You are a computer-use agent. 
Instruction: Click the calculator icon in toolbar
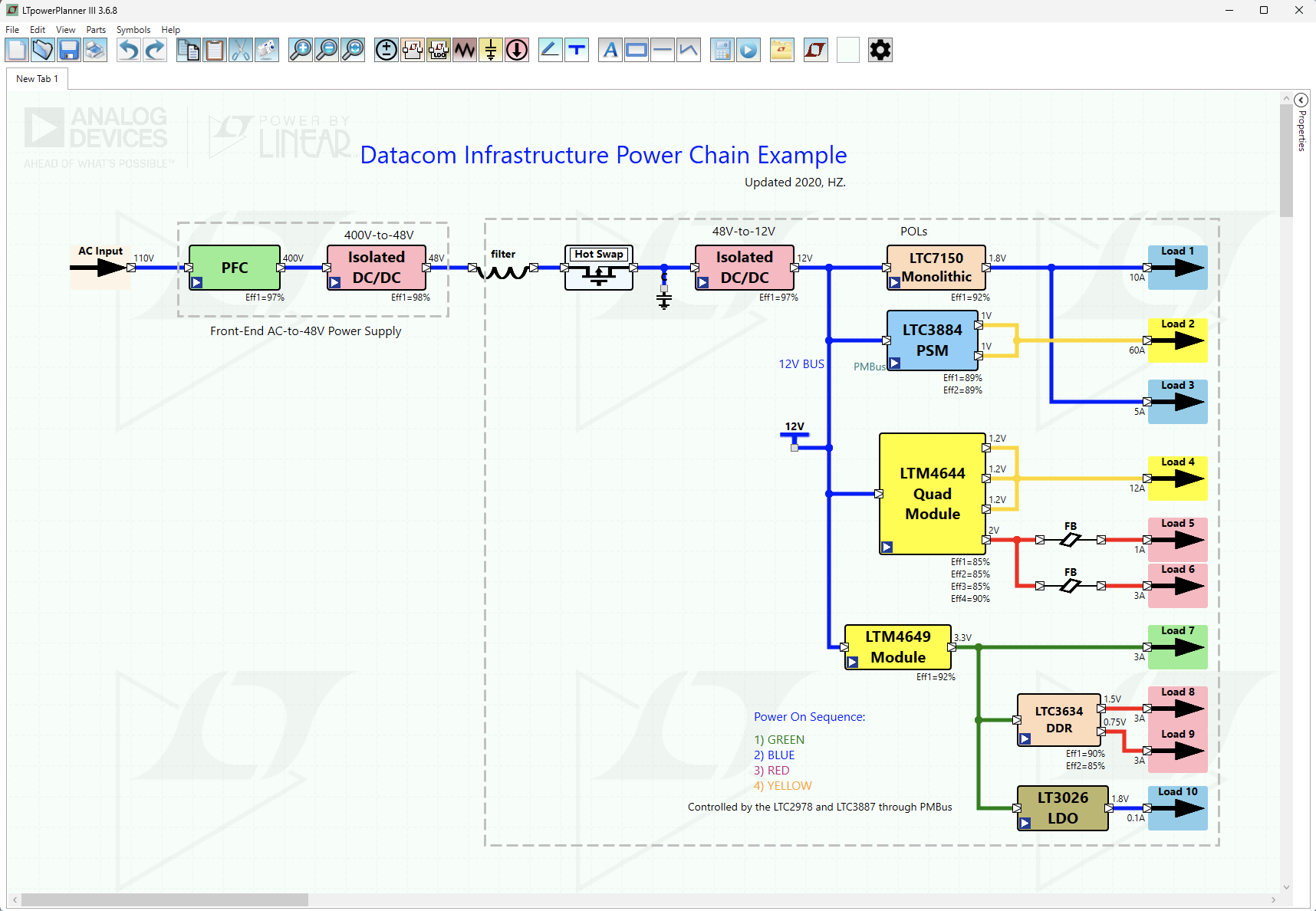pyautogui.click(x=722, y=51)
